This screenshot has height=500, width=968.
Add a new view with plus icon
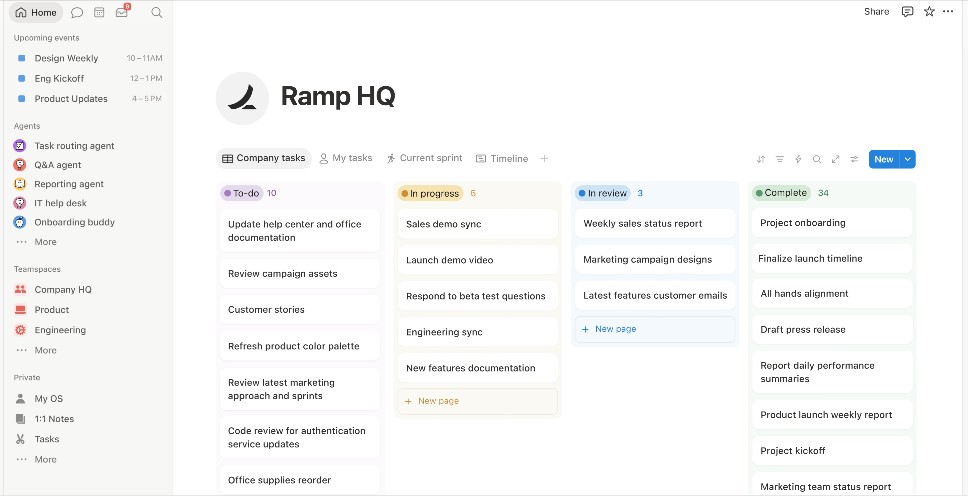tap(544, 159)
